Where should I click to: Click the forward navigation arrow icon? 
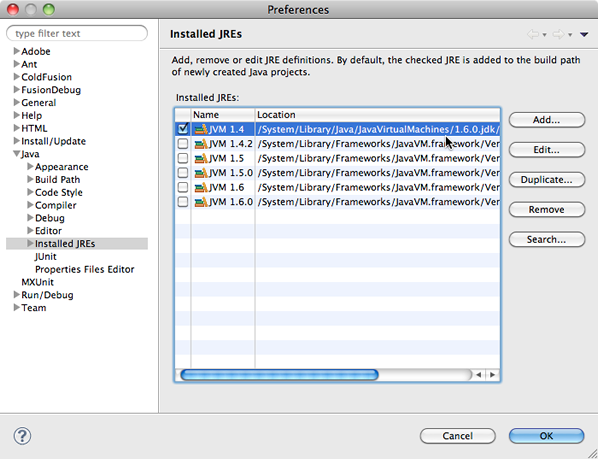click(x=558, y=34)
